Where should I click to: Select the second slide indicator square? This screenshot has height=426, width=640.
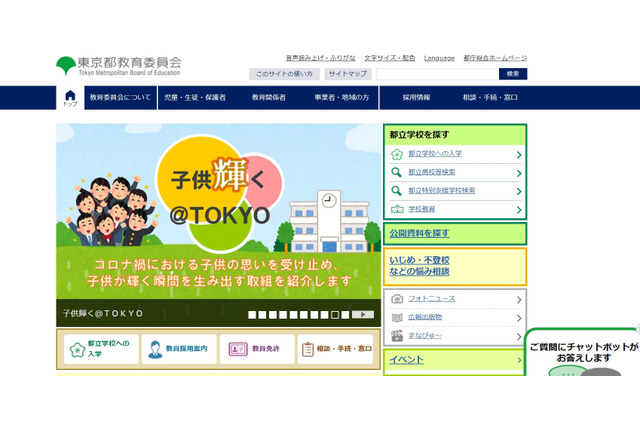[262, 315]
